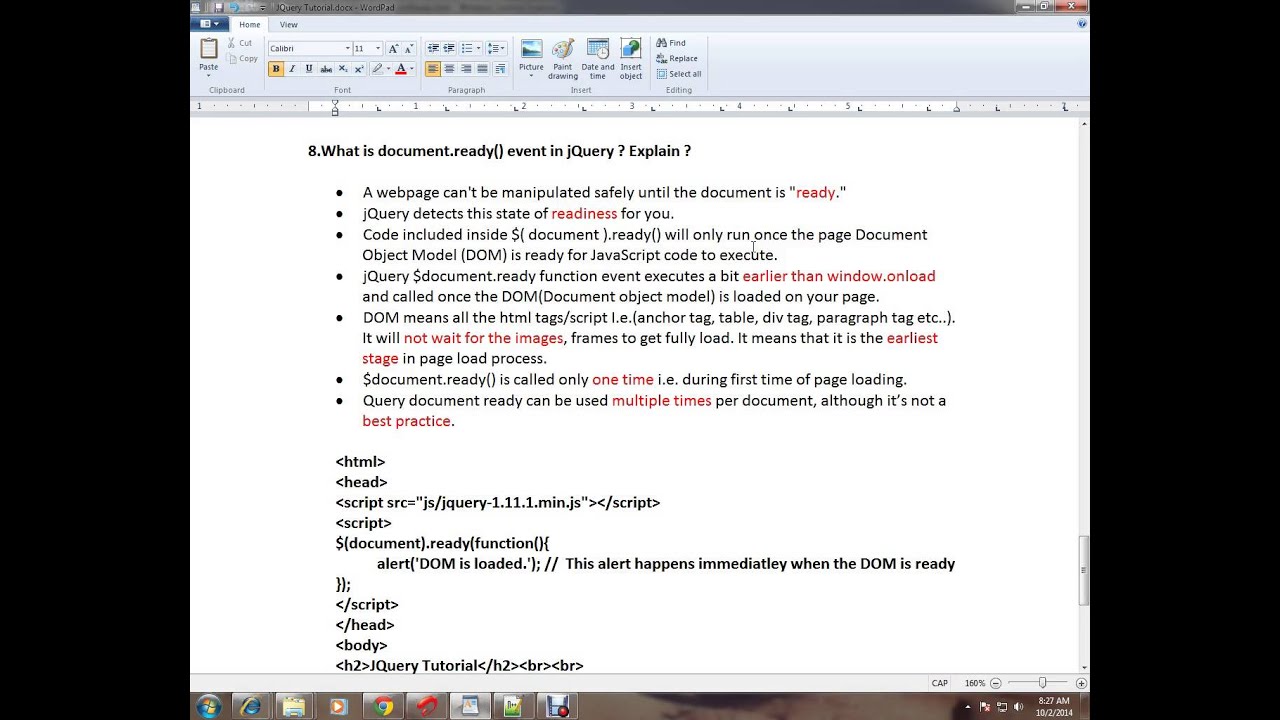This screenshot has width=1280, height=720.
Task: Expand the Picture dropdown arrow
Action: (x=531, y=75)
